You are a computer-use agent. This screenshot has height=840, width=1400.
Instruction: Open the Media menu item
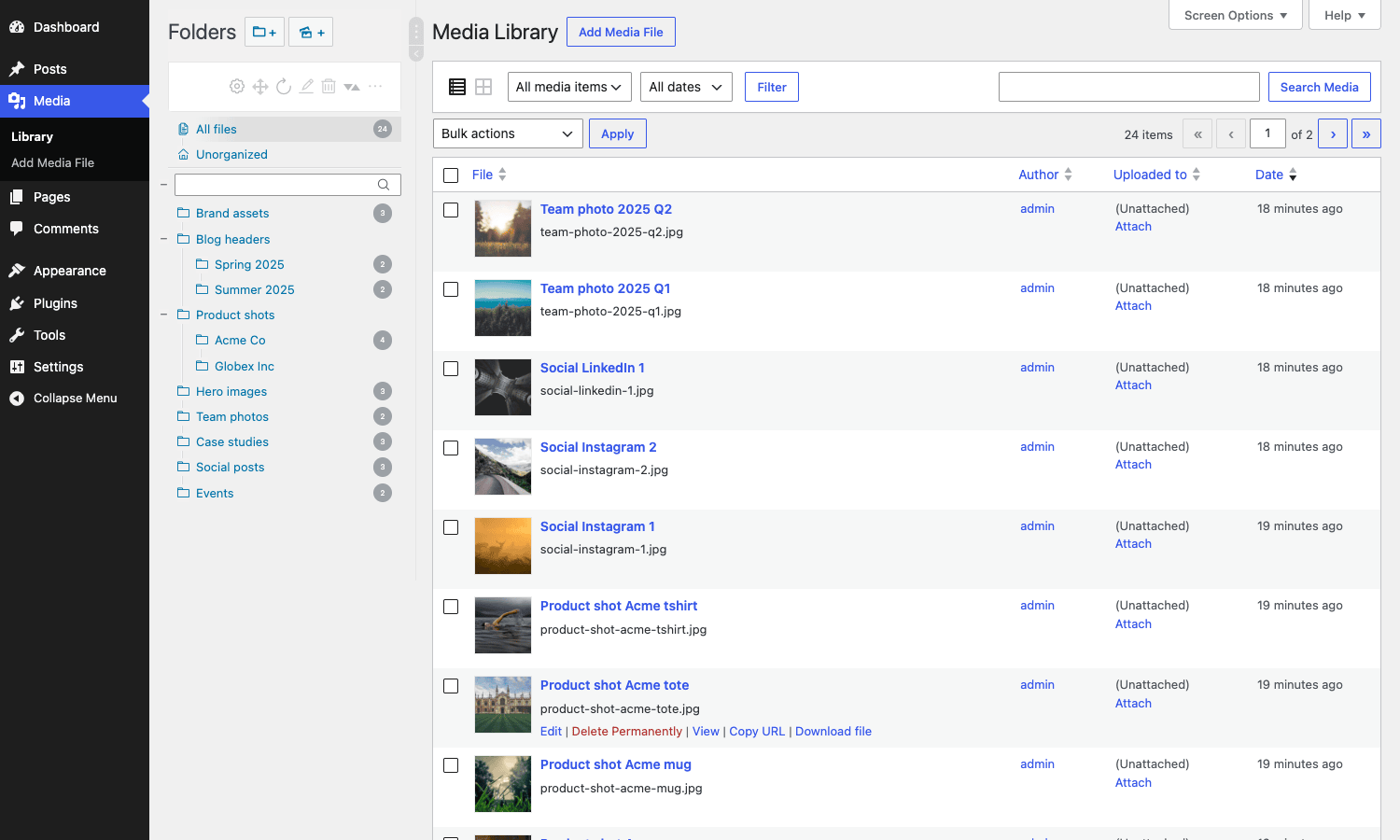coord(75,101)
